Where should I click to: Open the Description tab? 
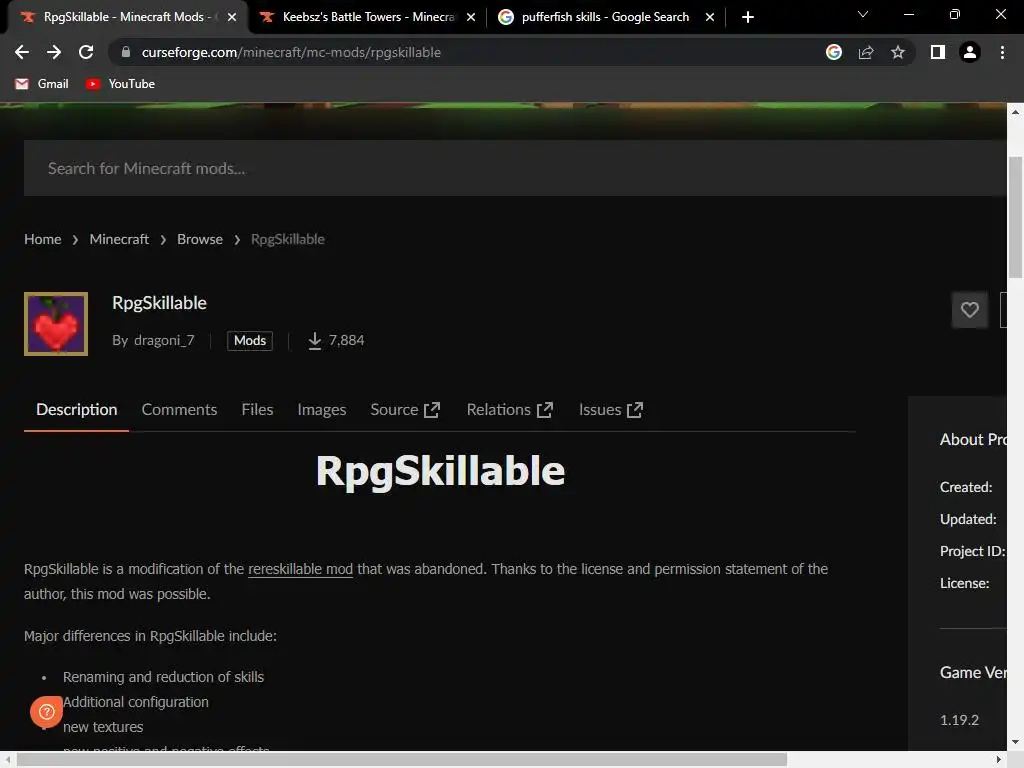click(x=76, y=409)
